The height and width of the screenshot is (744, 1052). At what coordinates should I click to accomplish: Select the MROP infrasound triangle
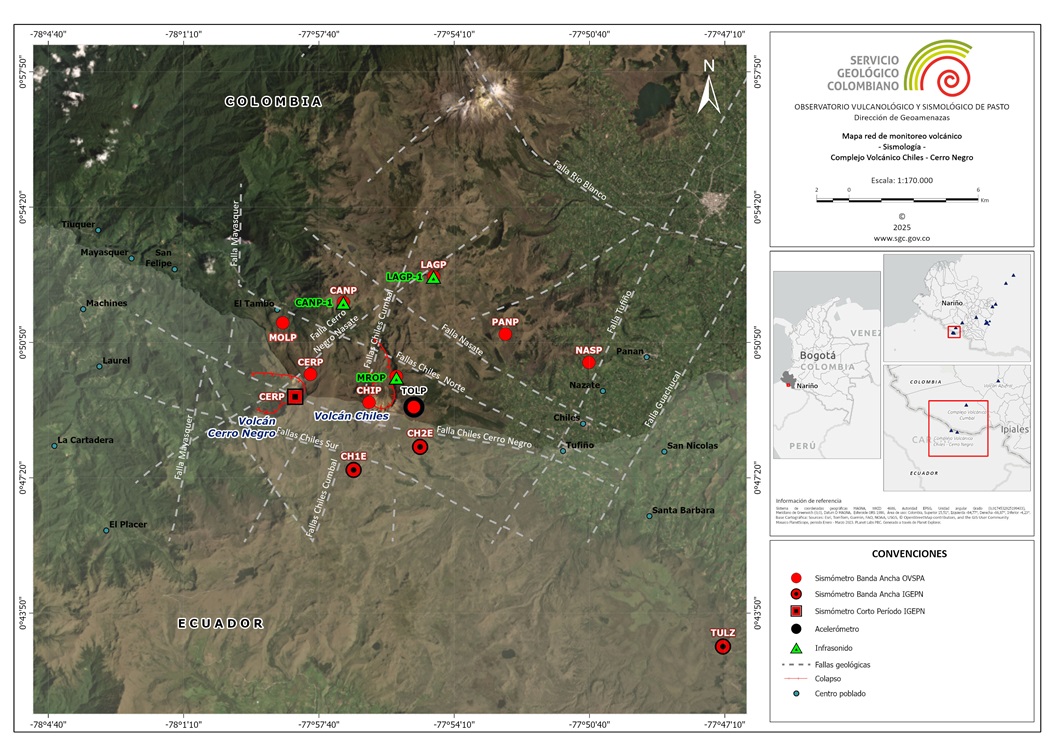[x=394, y=381]
